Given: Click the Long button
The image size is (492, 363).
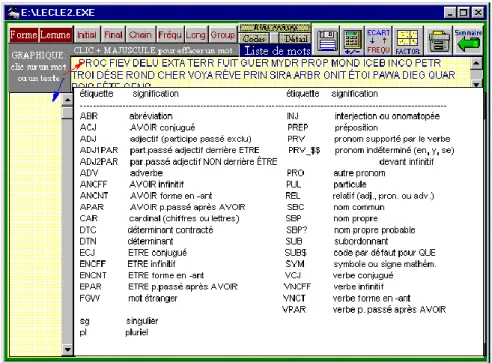Looking at the screenshot, I should [x=196, y=35].
